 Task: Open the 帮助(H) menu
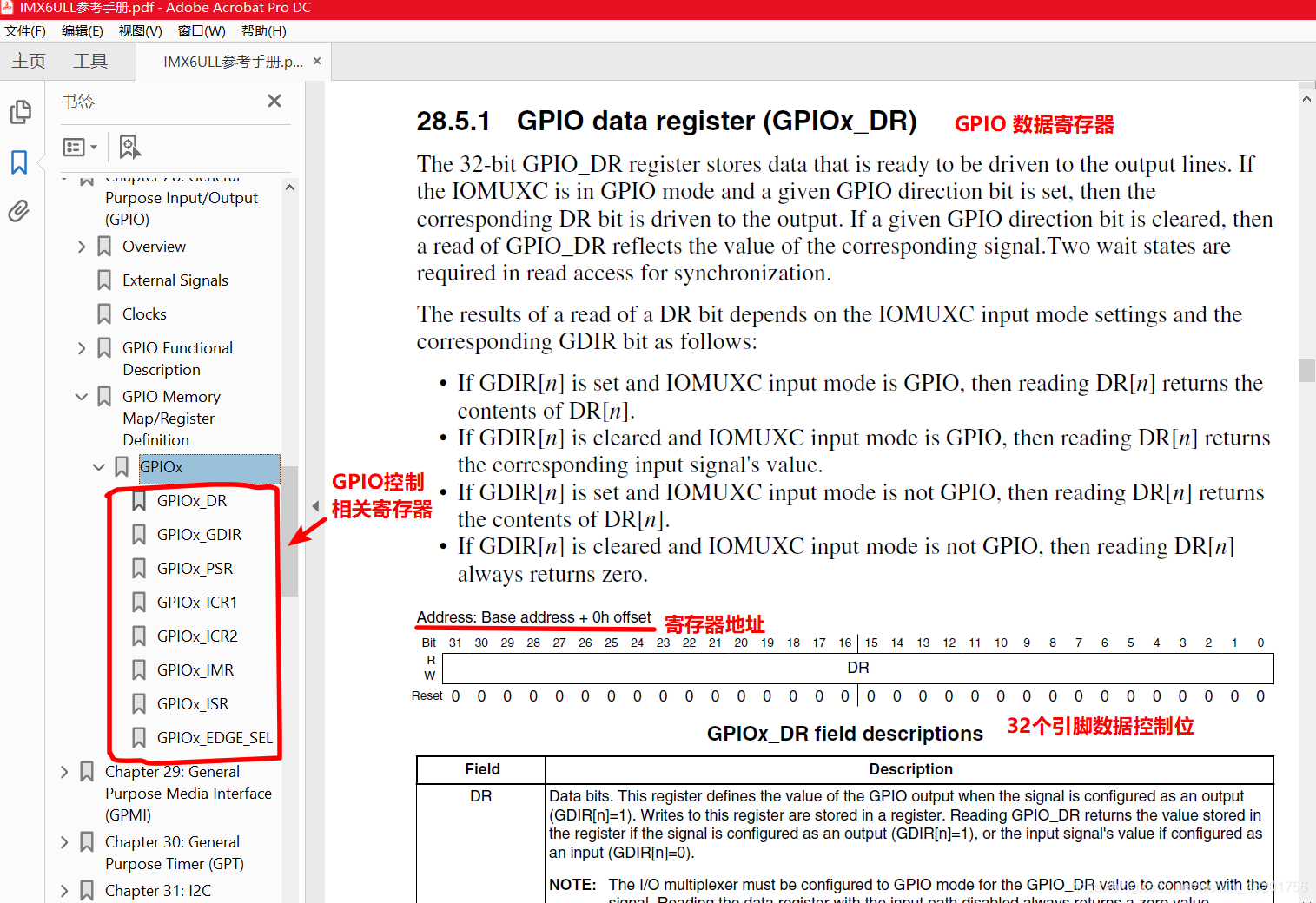click(x=264, y=30)
